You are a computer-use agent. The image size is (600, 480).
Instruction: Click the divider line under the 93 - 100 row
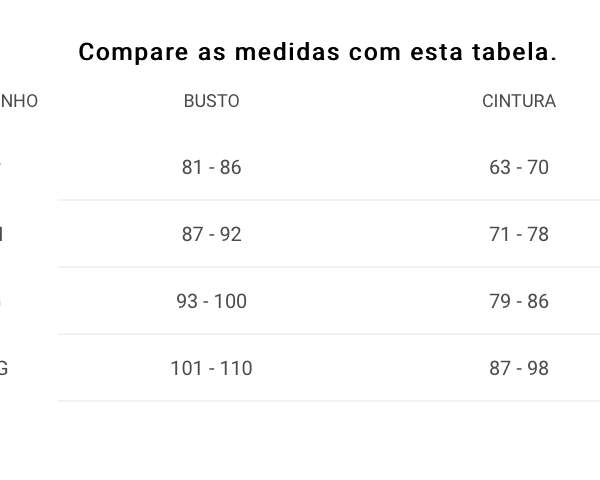(x=329, y=334)
